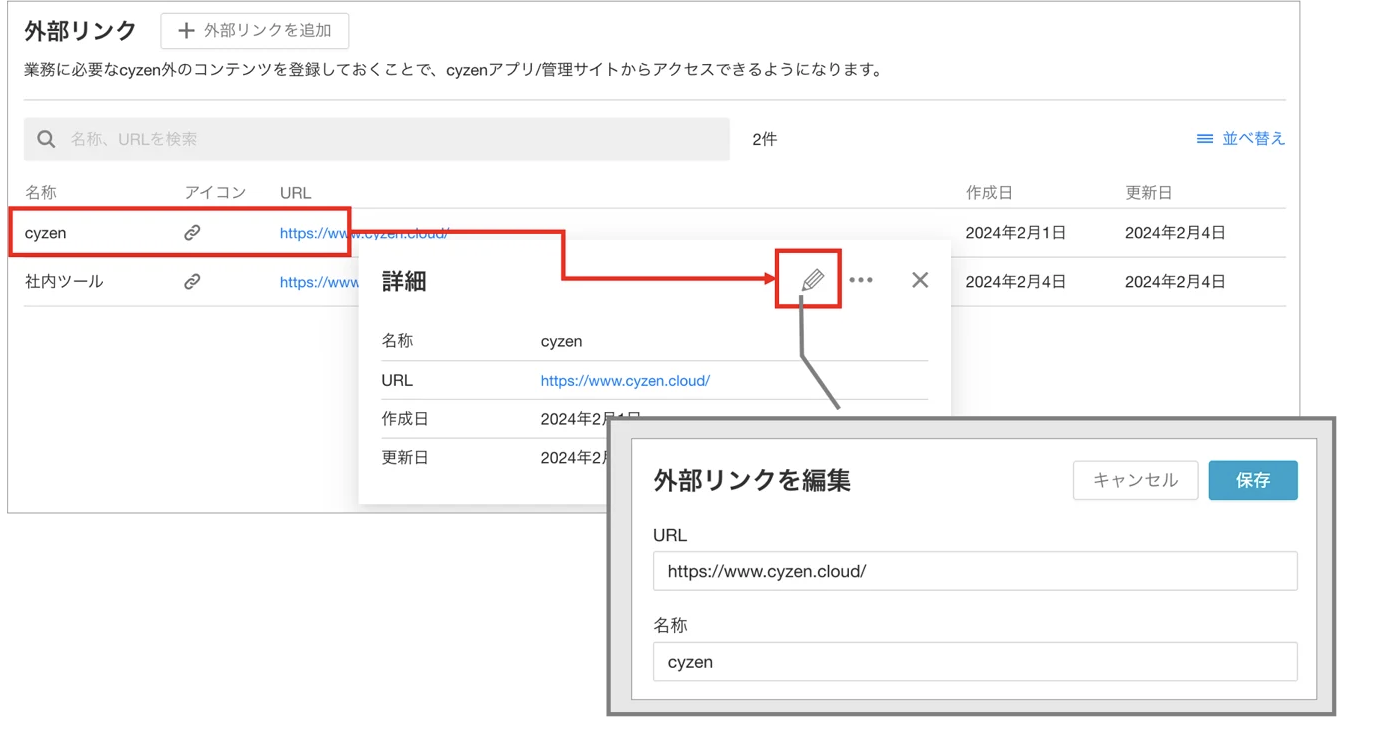Click the 名称 input field containing cyzen
1384x736 pixels.
coord(975,662)
